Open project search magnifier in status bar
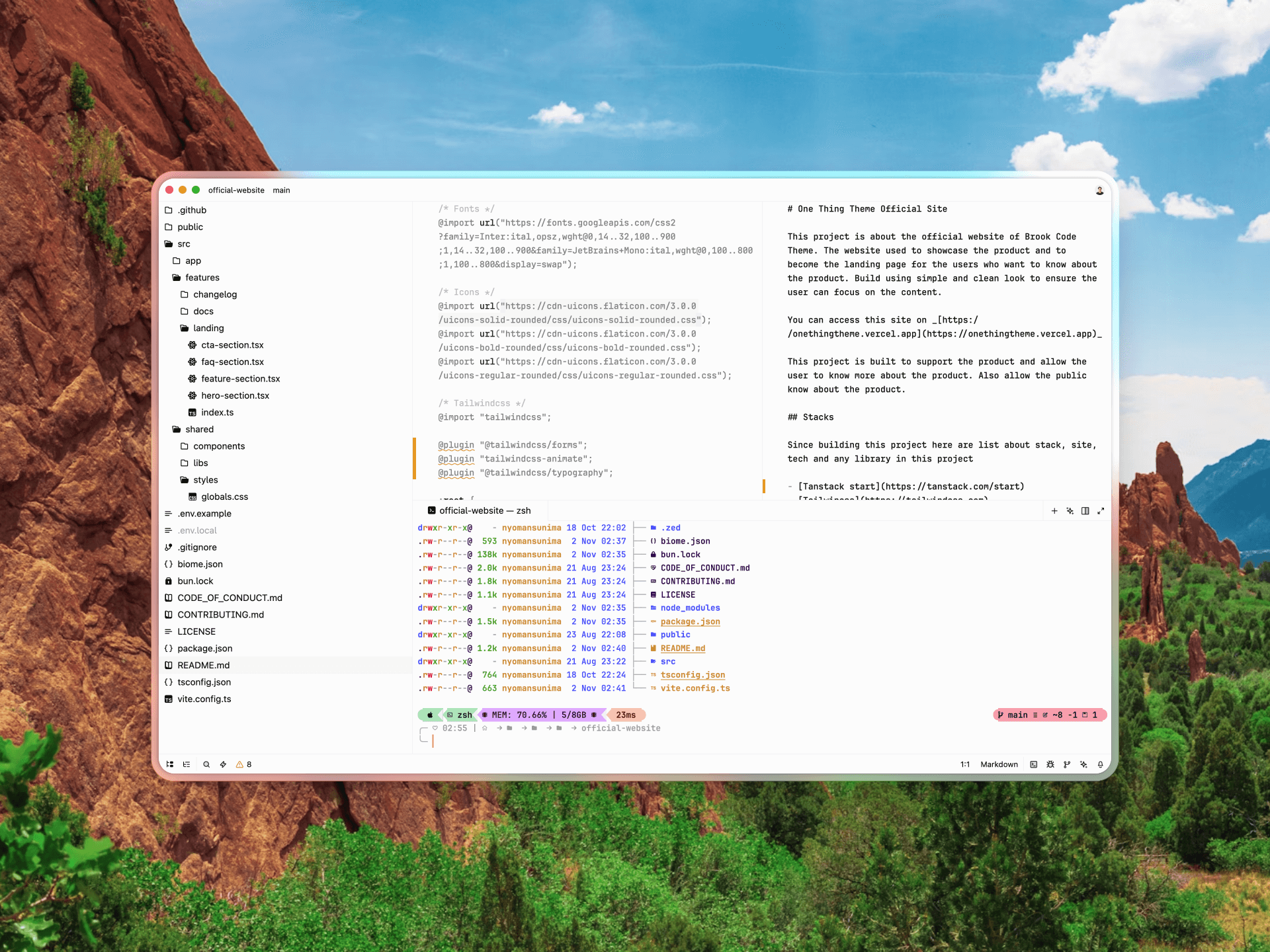Image resolution: width=1270 pixels, height=952 pixels. 206,764
